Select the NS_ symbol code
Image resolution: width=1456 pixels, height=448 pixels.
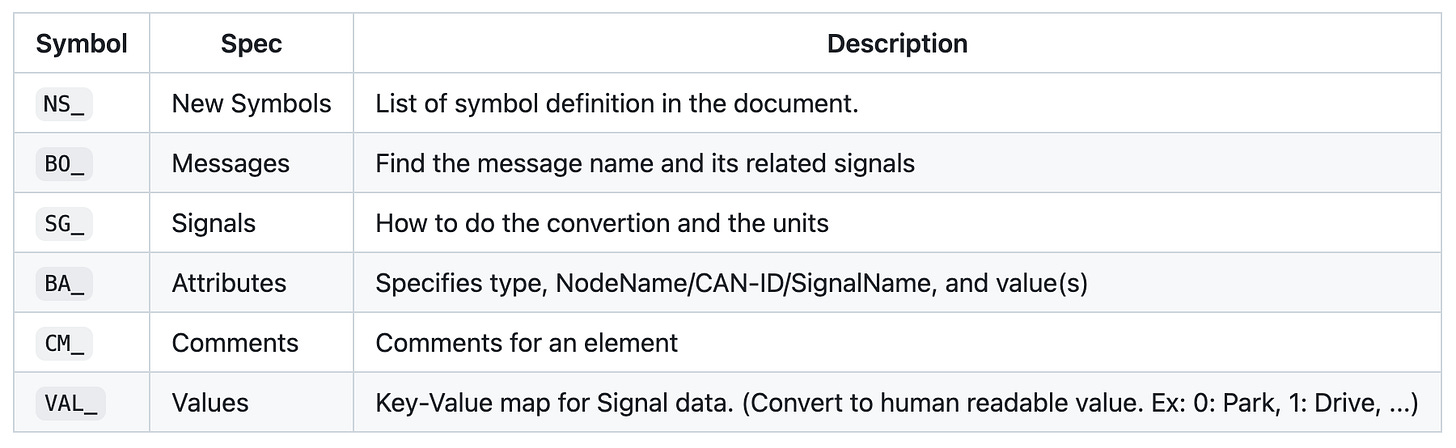(64, 104)
